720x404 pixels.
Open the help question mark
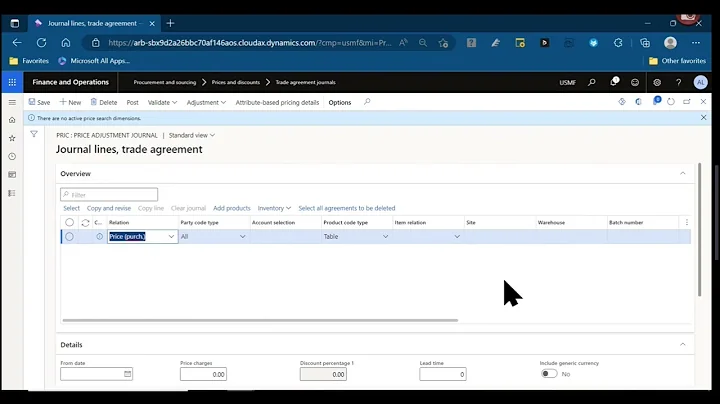coord(679,82)
